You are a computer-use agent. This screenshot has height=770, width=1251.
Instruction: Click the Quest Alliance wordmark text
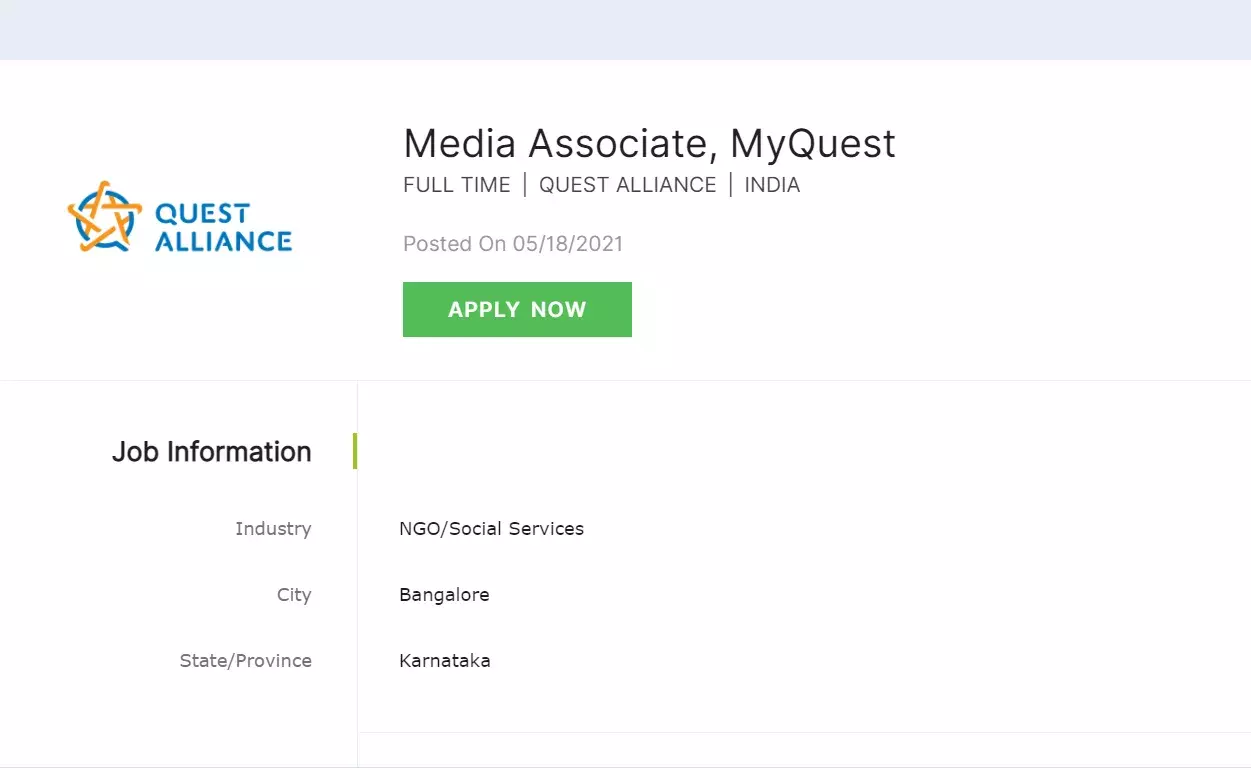point(222,225)
